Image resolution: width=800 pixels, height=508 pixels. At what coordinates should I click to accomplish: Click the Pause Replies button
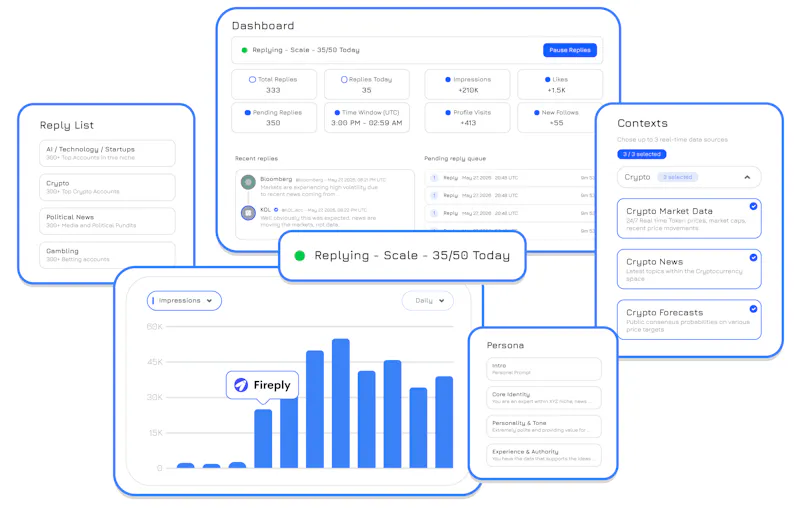569,50
